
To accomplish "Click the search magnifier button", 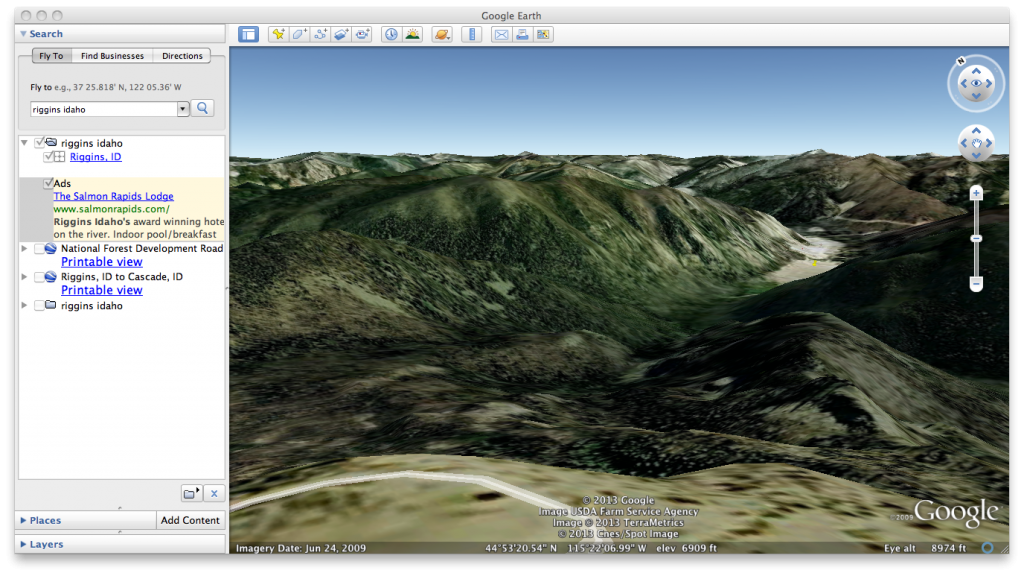I will 202,108.
